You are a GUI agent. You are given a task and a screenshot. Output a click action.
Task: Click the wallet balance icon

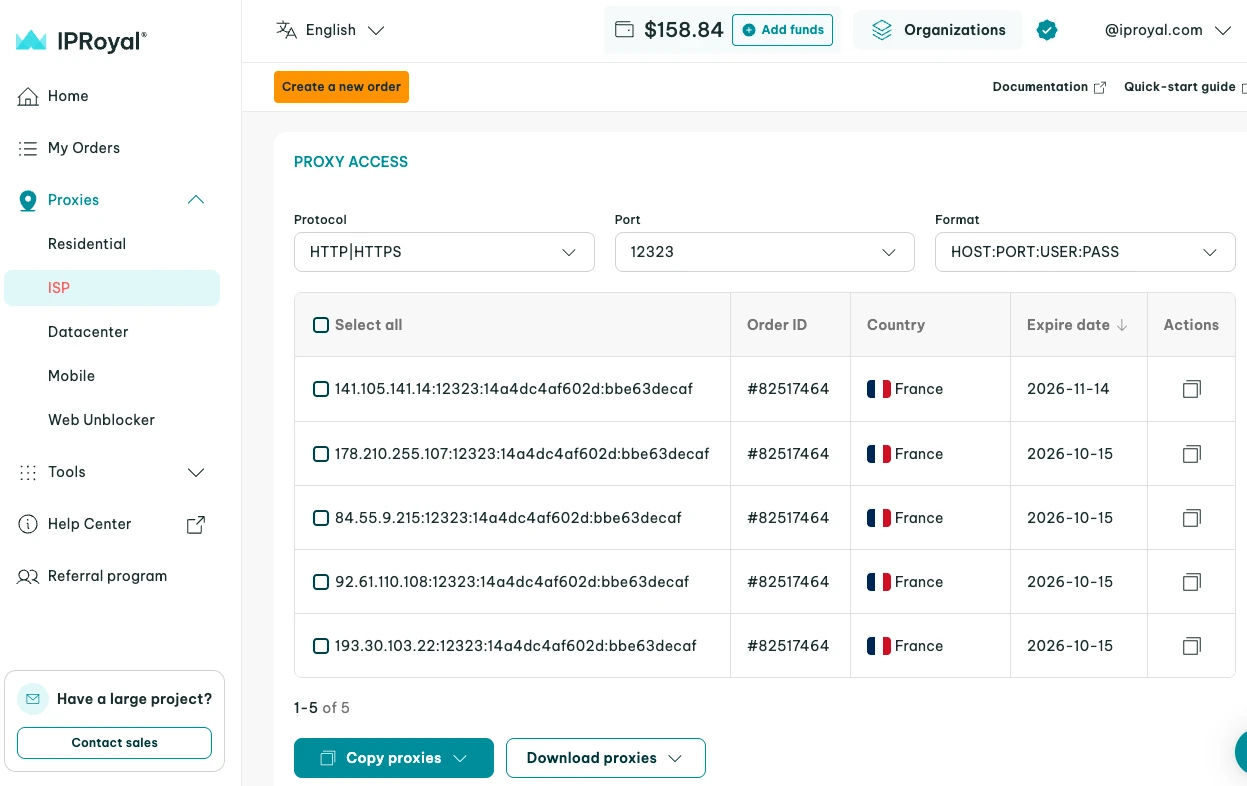(624, 30)
